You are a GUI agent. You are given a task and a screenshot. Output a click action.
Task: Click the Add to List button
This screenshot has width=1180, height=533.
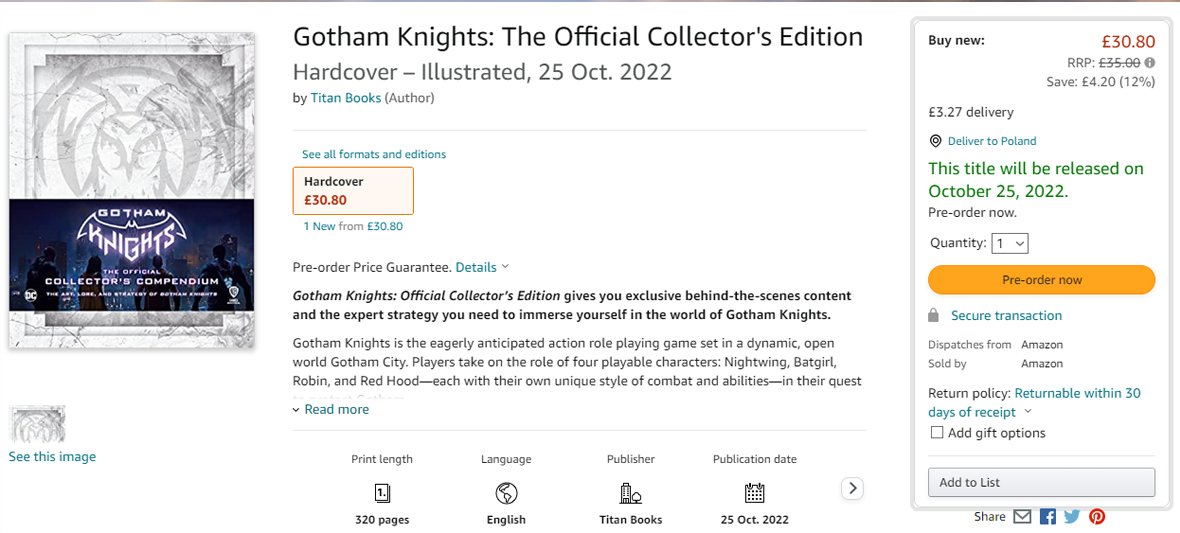click(1041, 482)
